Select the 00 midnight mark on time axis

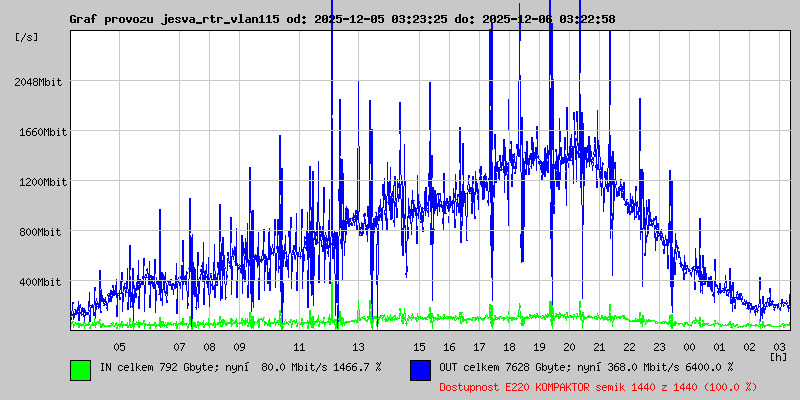(689, 347)
